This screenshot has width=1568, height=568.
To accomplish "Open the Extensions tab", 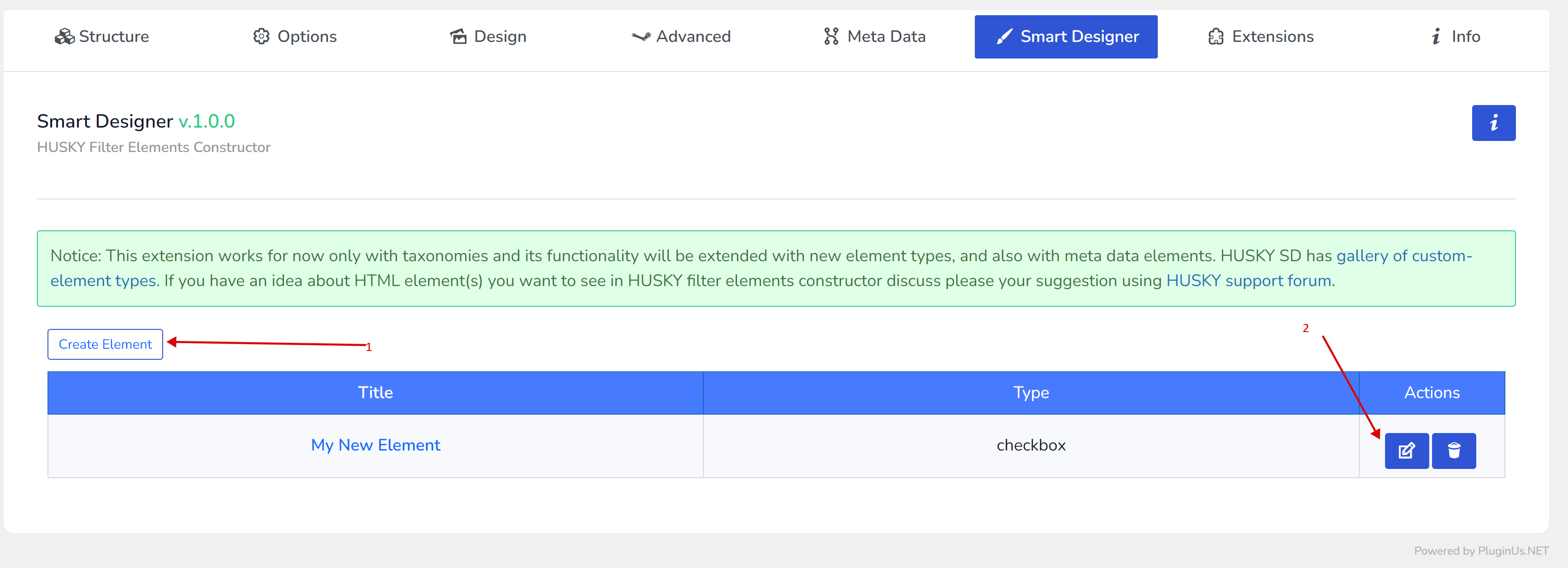I will coord(1272,36).
